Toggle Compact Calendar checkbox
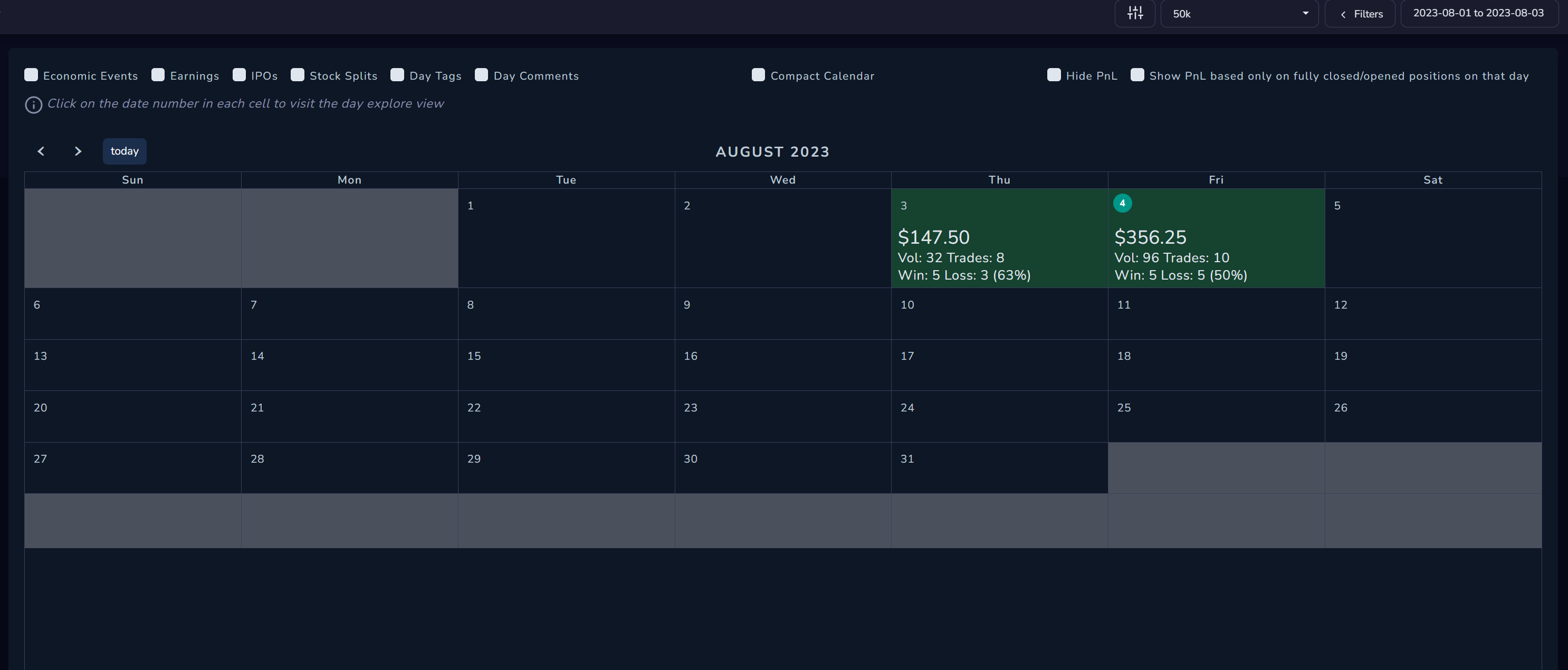The image size is (1568, 670). click(759, 75)
